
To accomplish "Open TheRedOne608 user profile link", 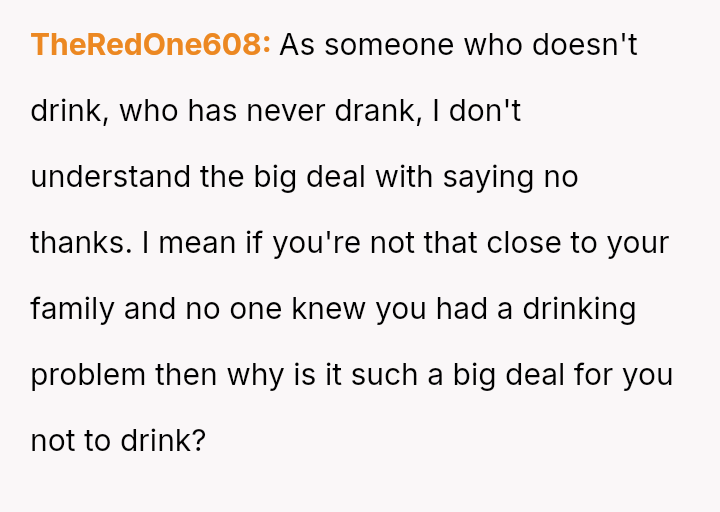I will 150,45.
